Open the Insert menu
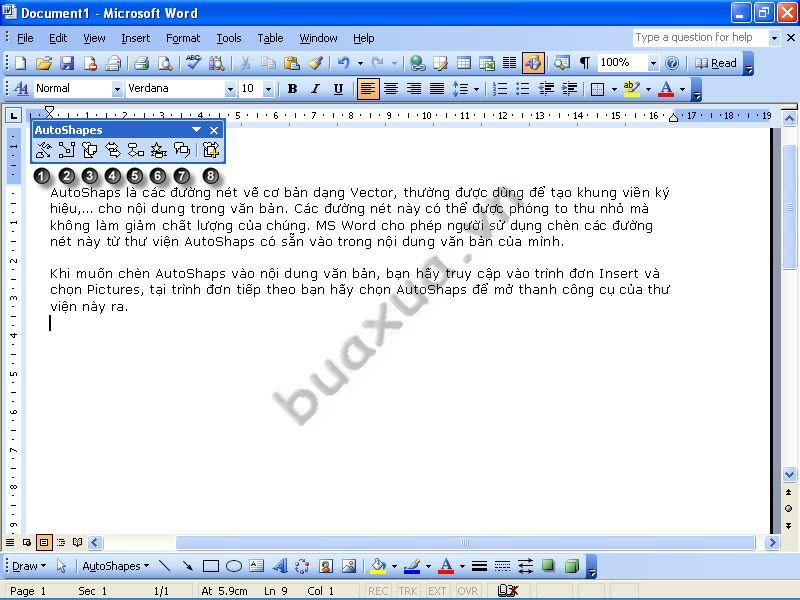 click(136, 38)
